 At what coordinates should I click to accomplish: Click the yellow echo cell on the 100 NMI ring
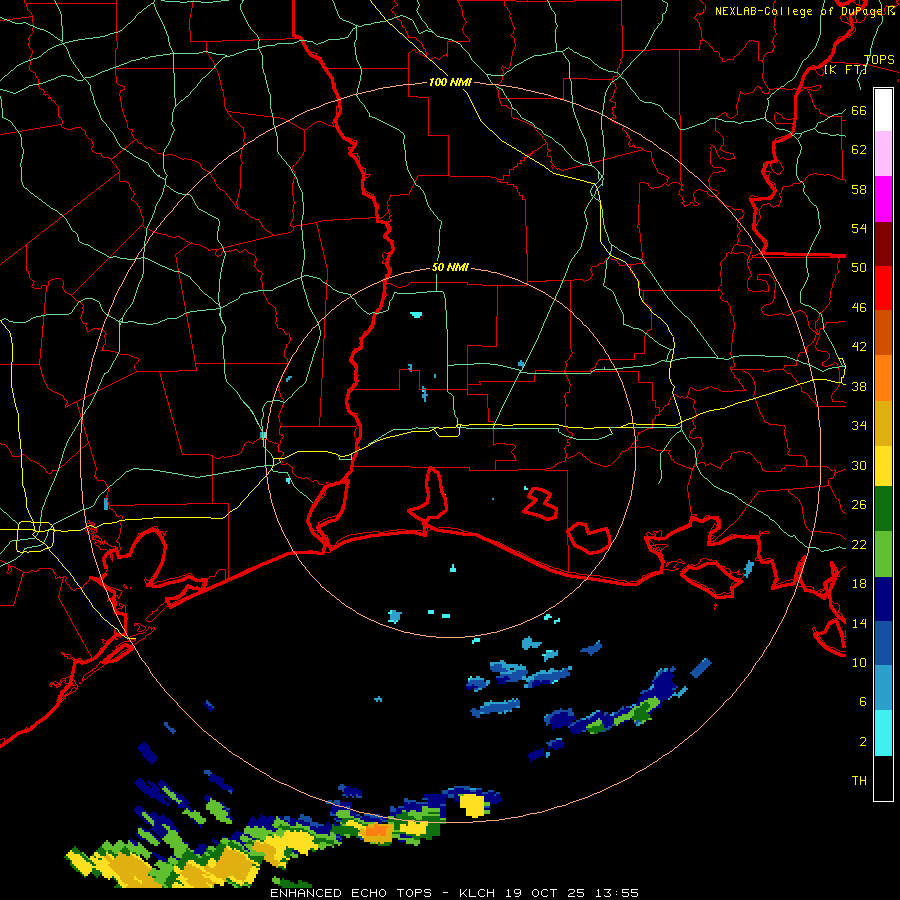coord(475,805)
